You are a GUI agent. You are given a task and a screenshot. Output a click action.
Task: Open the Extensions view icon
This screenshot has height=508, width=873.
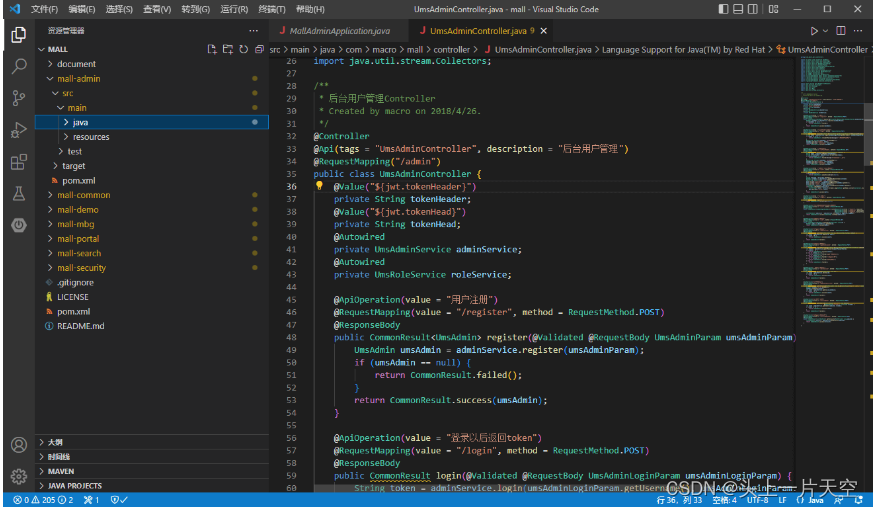[x=18, y=162]
